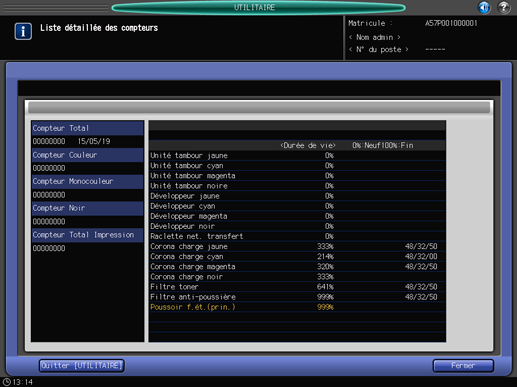Click Quitter [UTILITAIRE] button
Screen dimensions: 517x387
tap(82, 366)
